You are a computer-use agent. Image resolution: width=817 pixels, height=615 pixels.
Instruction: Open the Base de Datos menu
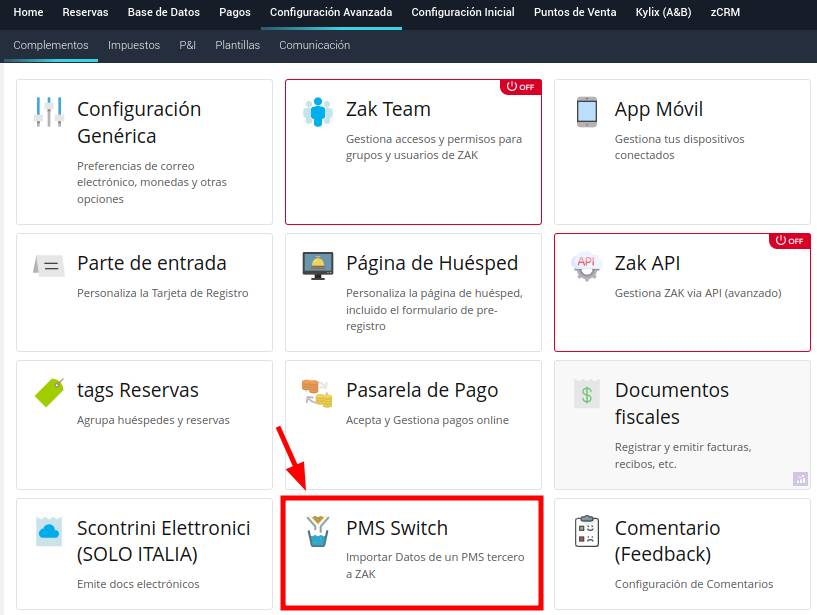pos(164,12)
